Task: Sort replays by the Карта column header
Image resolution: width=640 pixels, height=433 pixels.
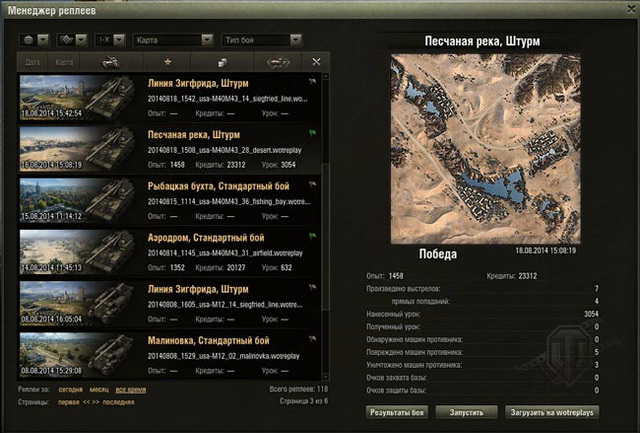Action: [64, 62]
